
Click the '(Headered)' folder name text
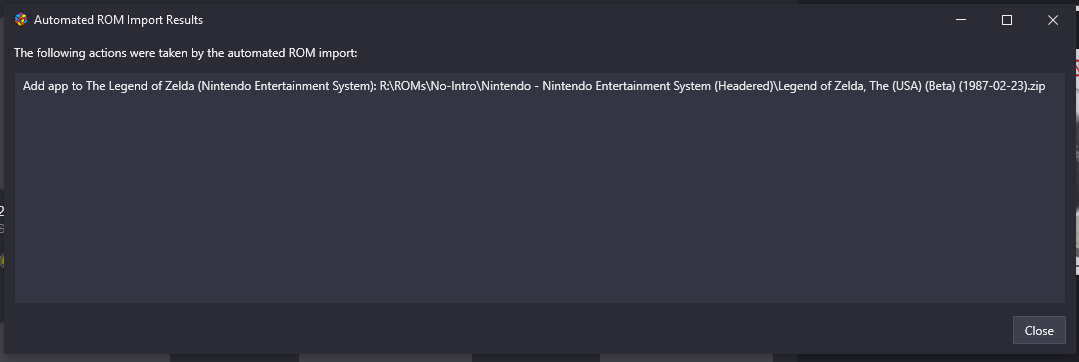tap(744, 86)
